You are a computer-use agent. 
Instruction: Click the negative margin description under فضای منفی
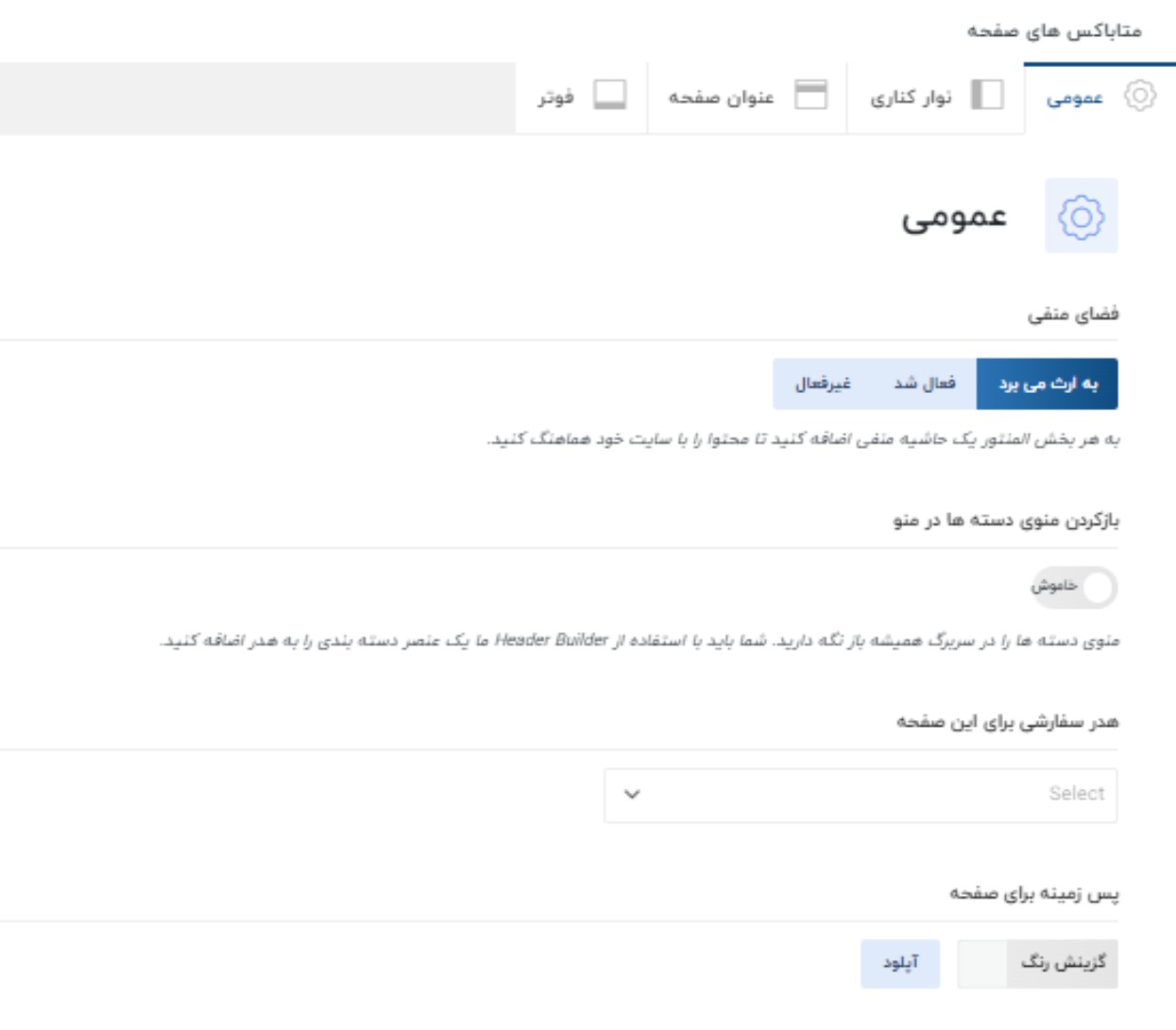pyautogui.click(x=804, y=439)
